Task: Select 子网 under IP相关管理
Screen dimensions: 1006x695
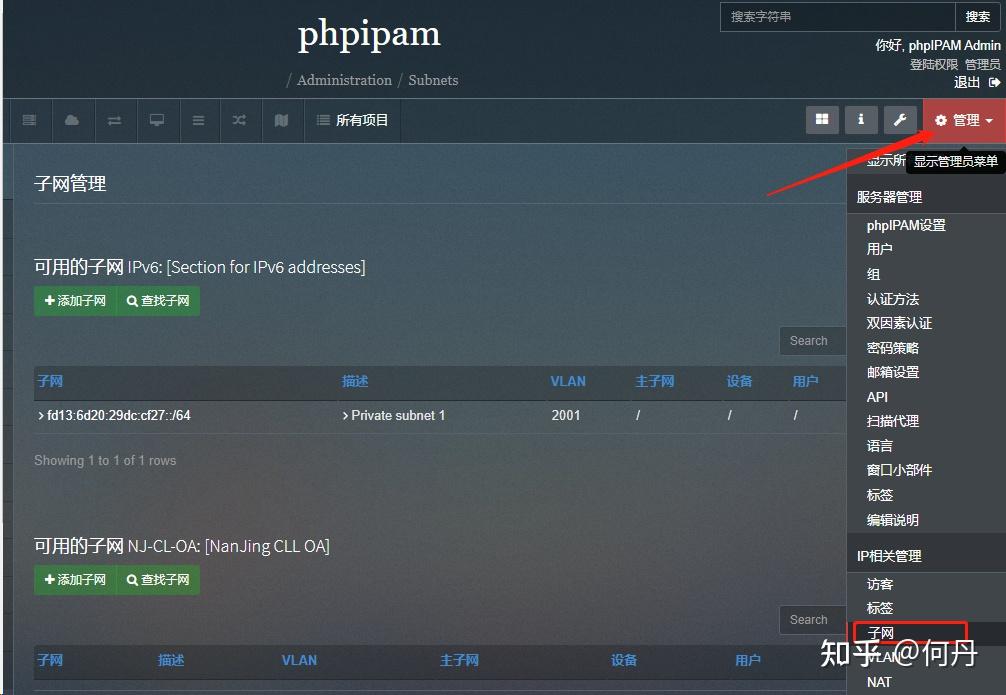Action: point(880,633)
